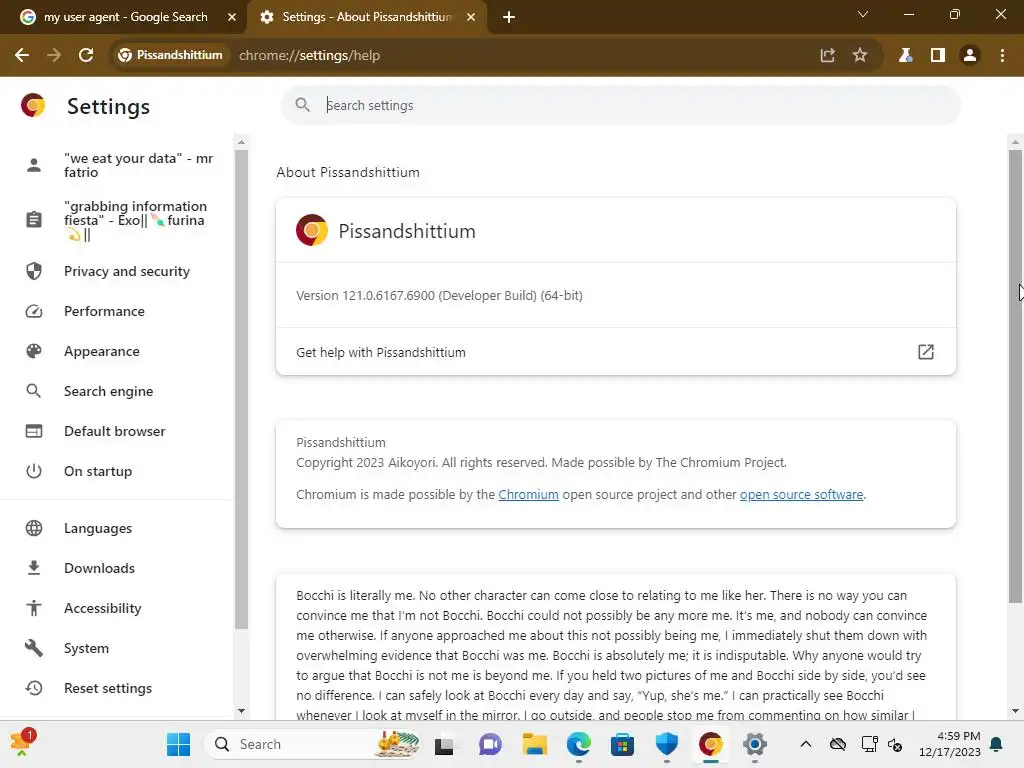Click the Pissandshittium site info chip

[x=170, y=56]
